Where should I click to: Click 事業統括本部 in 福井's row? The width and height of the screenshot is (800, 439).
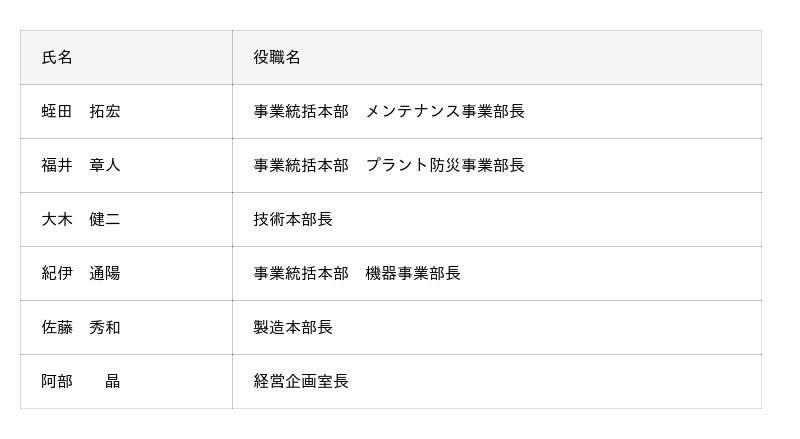click(301, 166)
